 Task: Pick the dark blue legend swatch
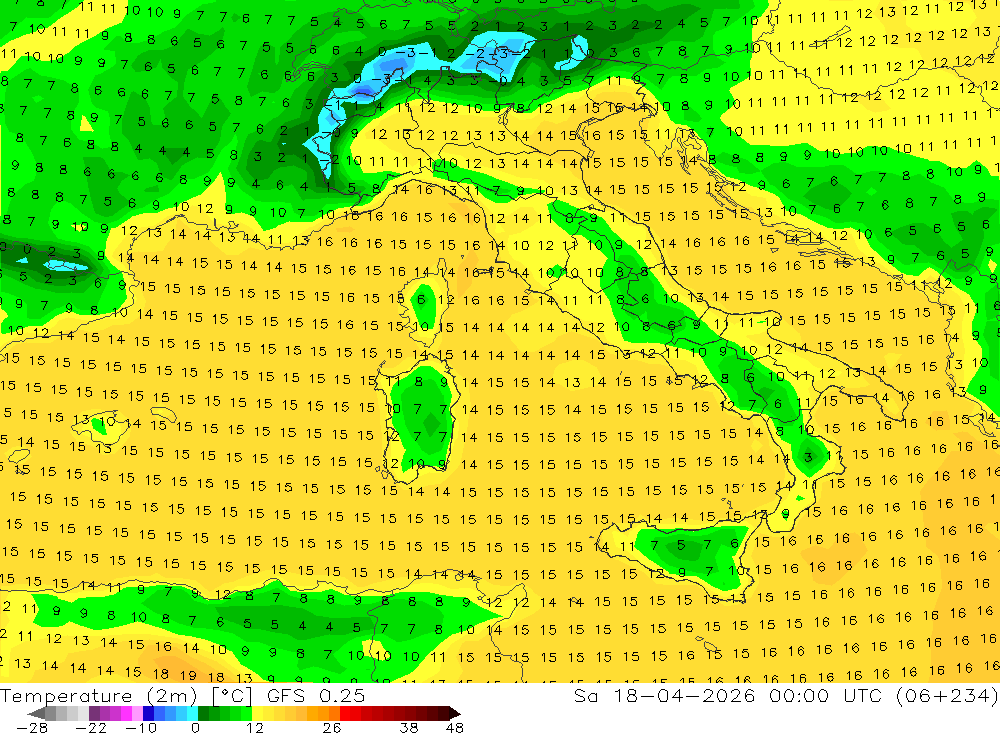click(148, 714)
